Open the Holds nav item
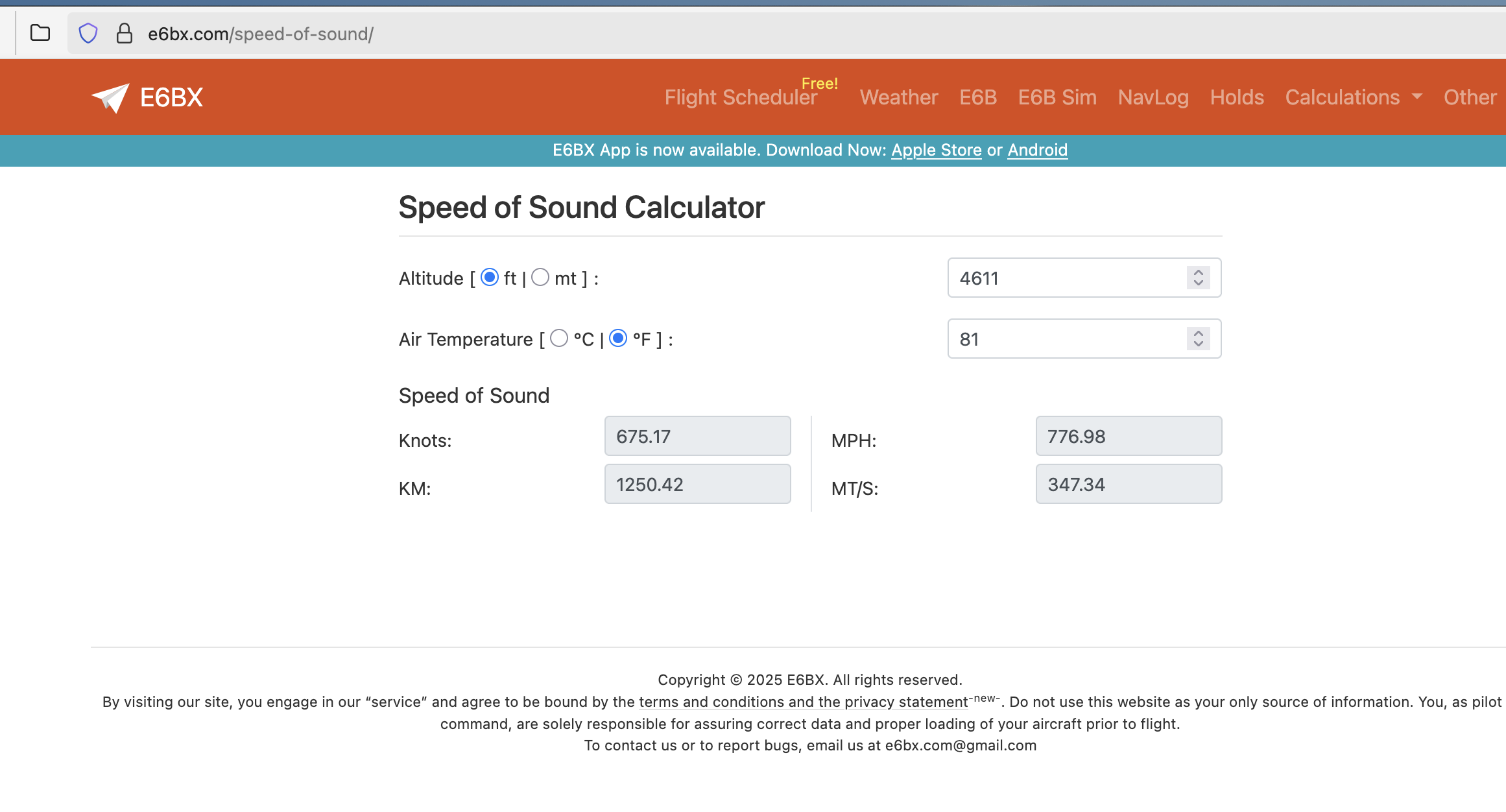The width and height of the screenshot is (1506, 812). (1237, 97)
